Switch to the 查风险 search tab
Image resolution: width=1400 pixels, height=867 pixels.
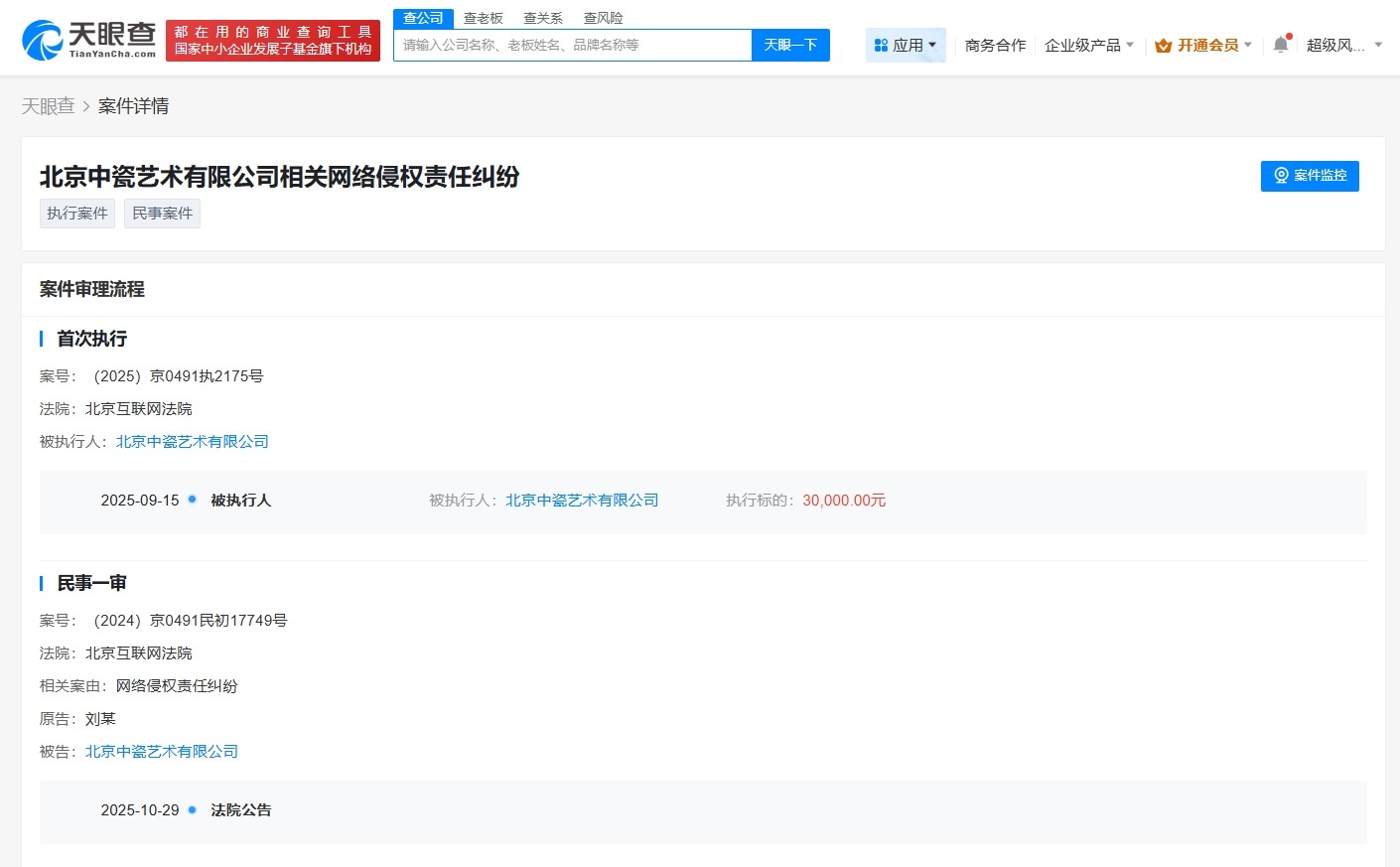[603, 17]
